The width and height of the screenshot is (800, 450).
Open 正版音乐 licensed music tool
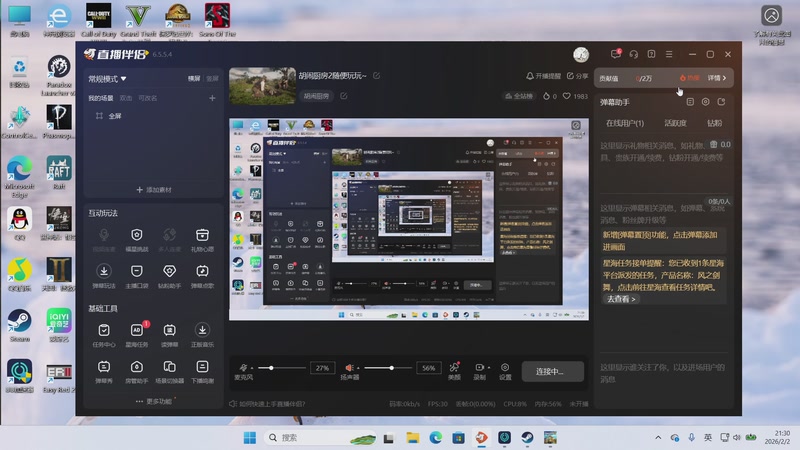202,335
